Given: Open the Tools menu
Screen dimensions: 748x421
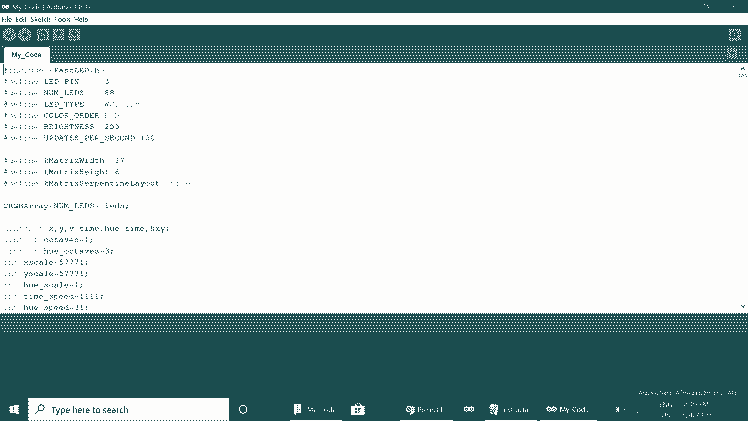Looking at the screenshot, I should (x=62, y=20).
